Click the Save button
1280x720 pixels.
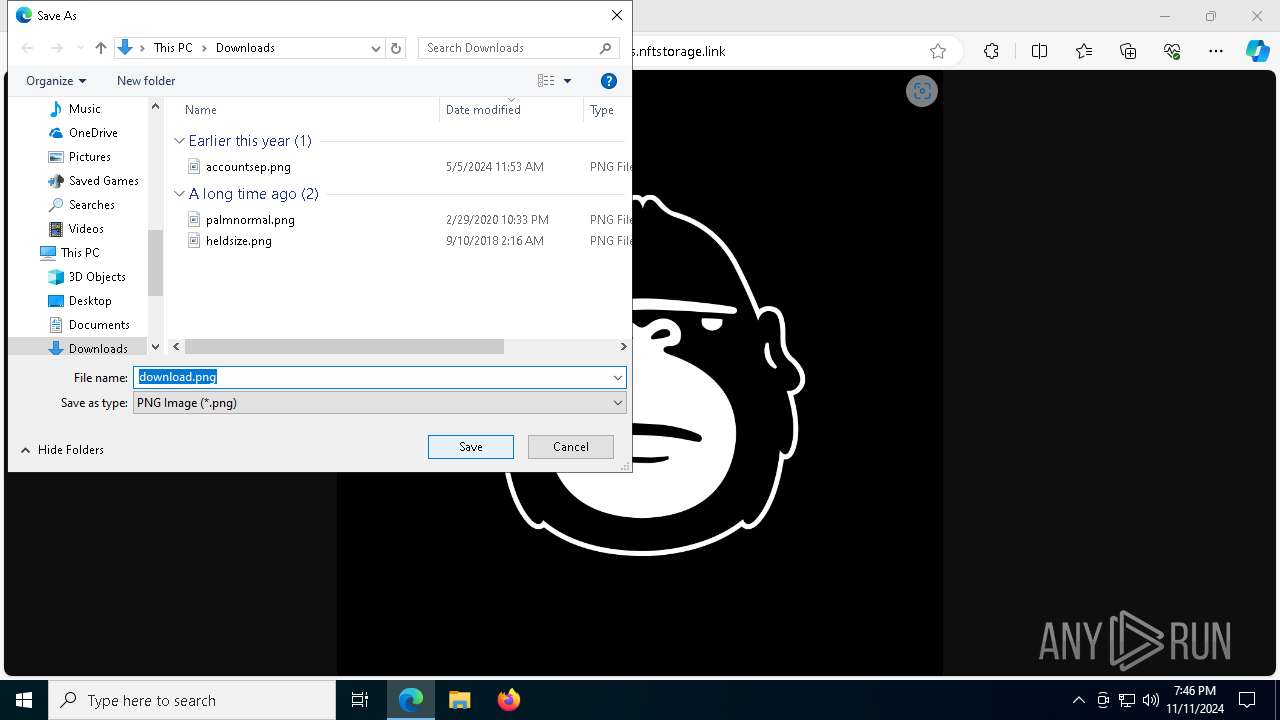coord(471,447)
